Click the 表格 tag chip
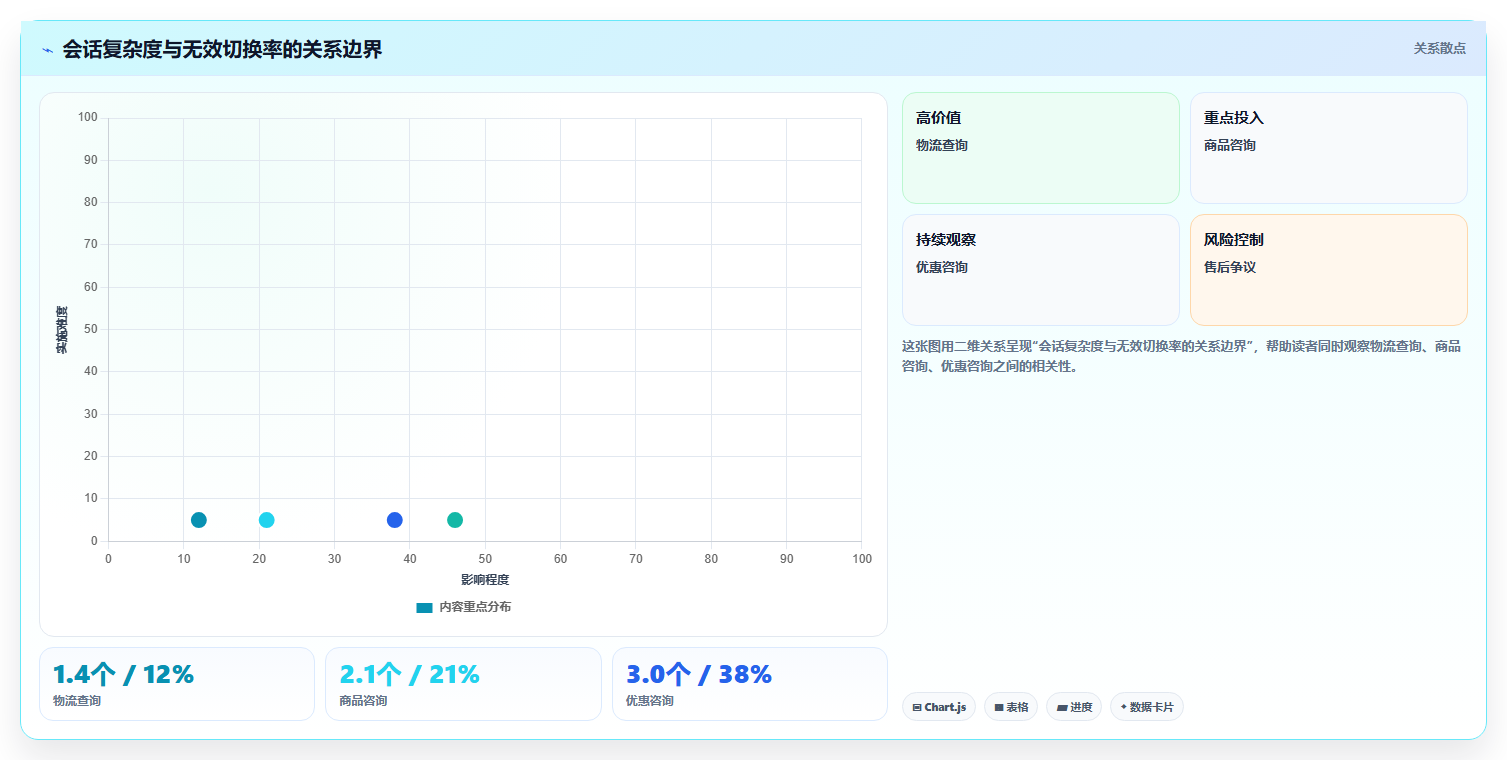The width and height of the screenshot is (1507, 760). click(x=1011, y=707)
